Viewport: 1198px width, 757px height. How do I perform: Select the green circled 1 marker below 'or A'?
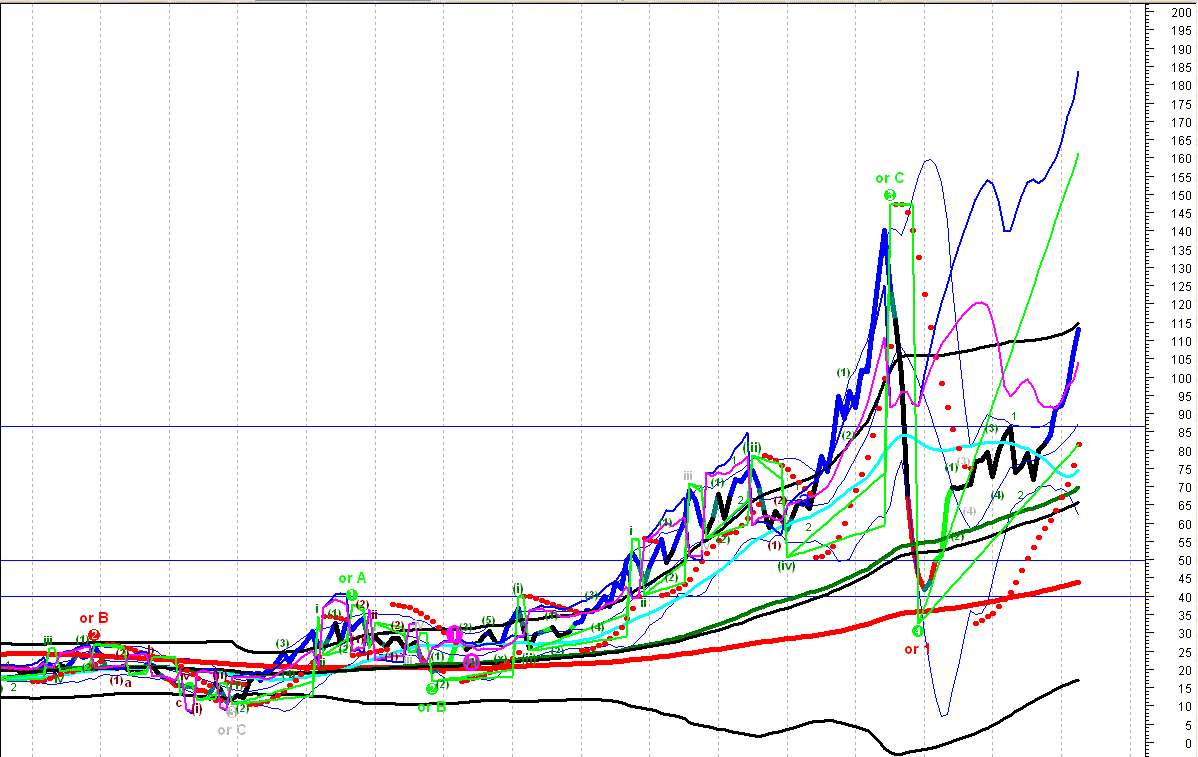352,595
